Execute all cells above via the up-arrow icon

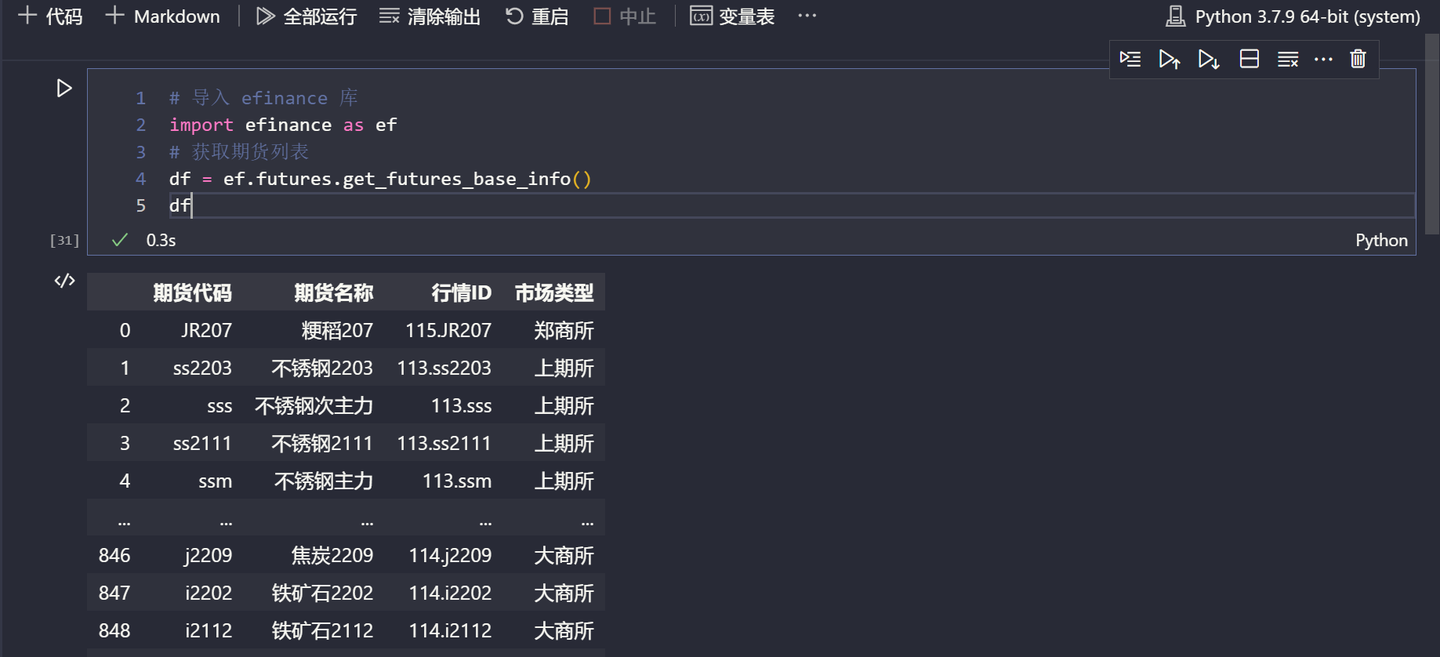pyautogui.click(x=1170, y=59)
